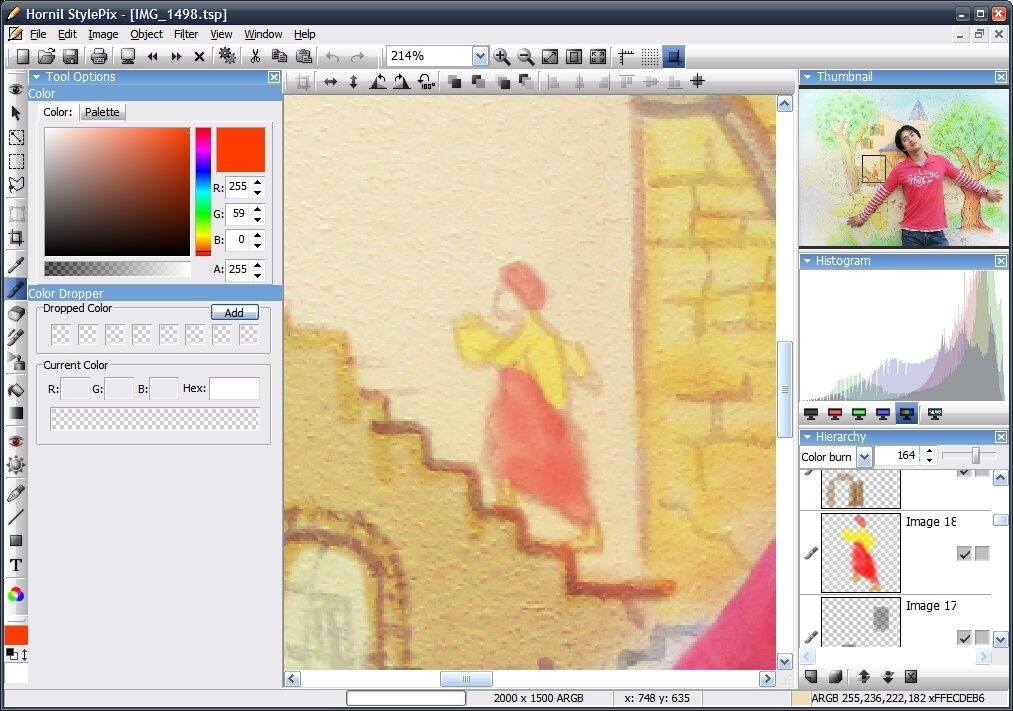Screen dimensions: 1013x711
Task: Show the blue channel histogram
Action: (x=882, y=413)
